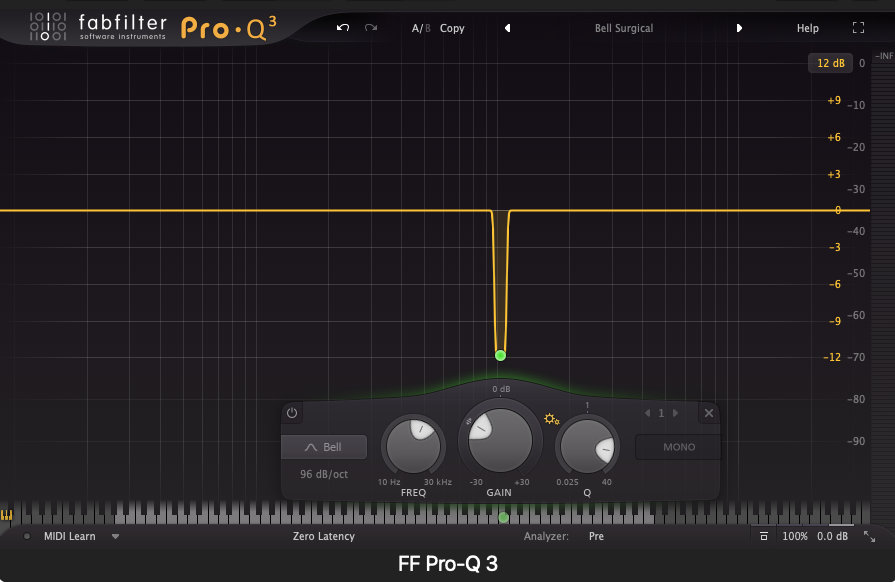This screenshot has width=895, height=582.
Task: Click the resize interface corner icon
Action: click(x=869, y=536)
